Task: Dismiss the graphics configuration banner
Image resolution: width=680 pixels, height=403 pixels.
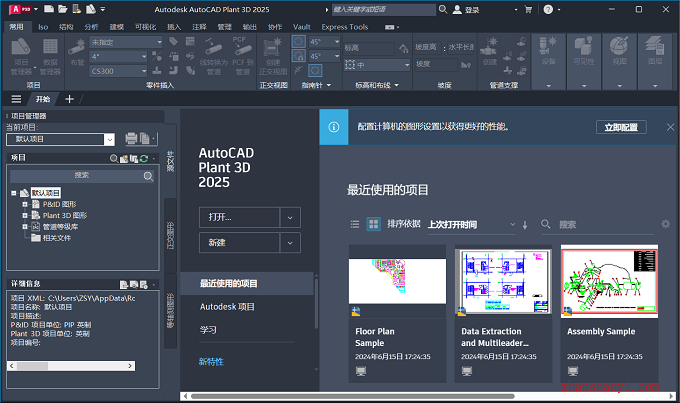Action: coord(670,127)
